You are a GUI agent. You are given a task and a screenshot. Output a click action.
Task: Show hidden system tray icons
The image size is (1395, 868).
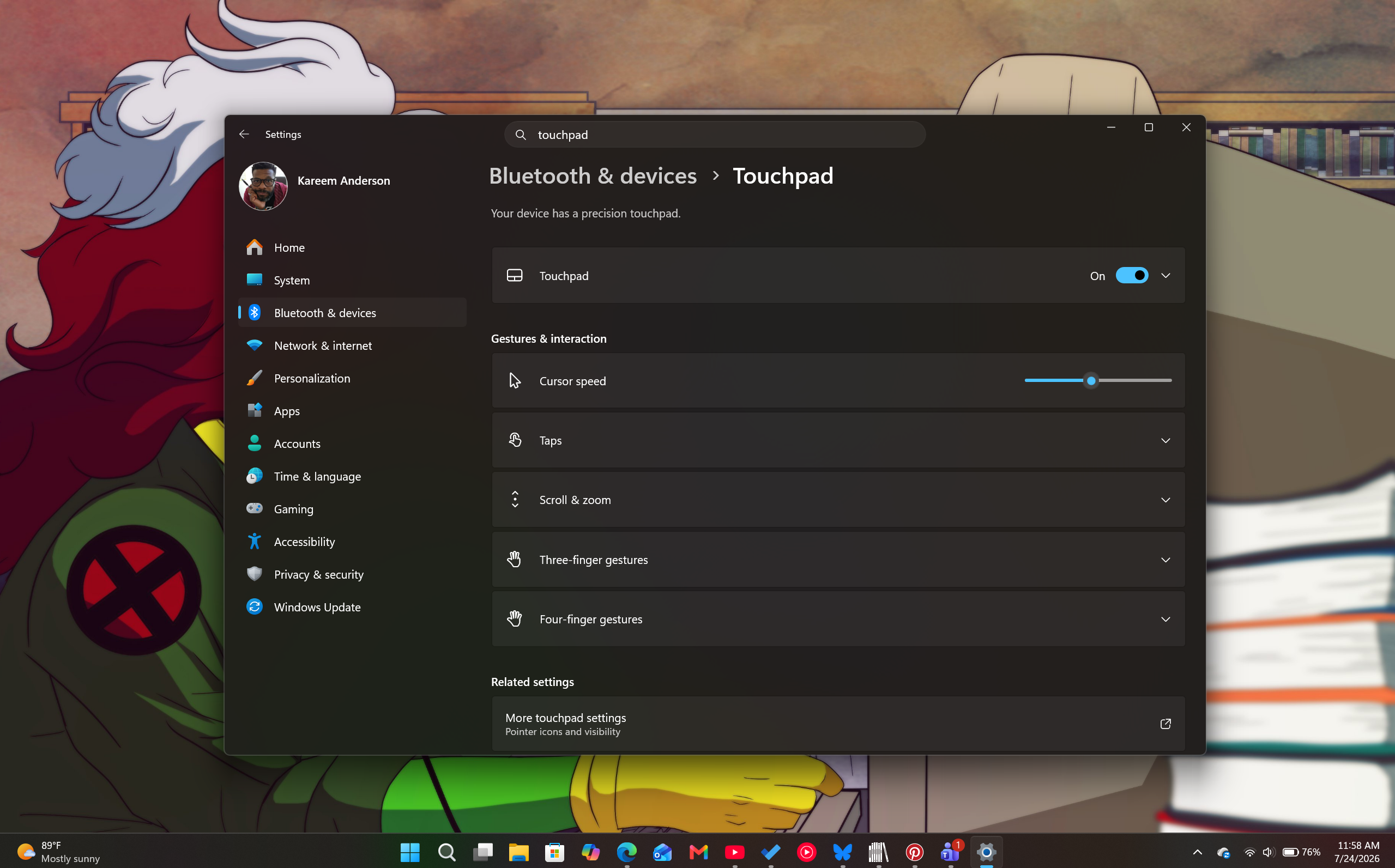(x=1198, y=853)
